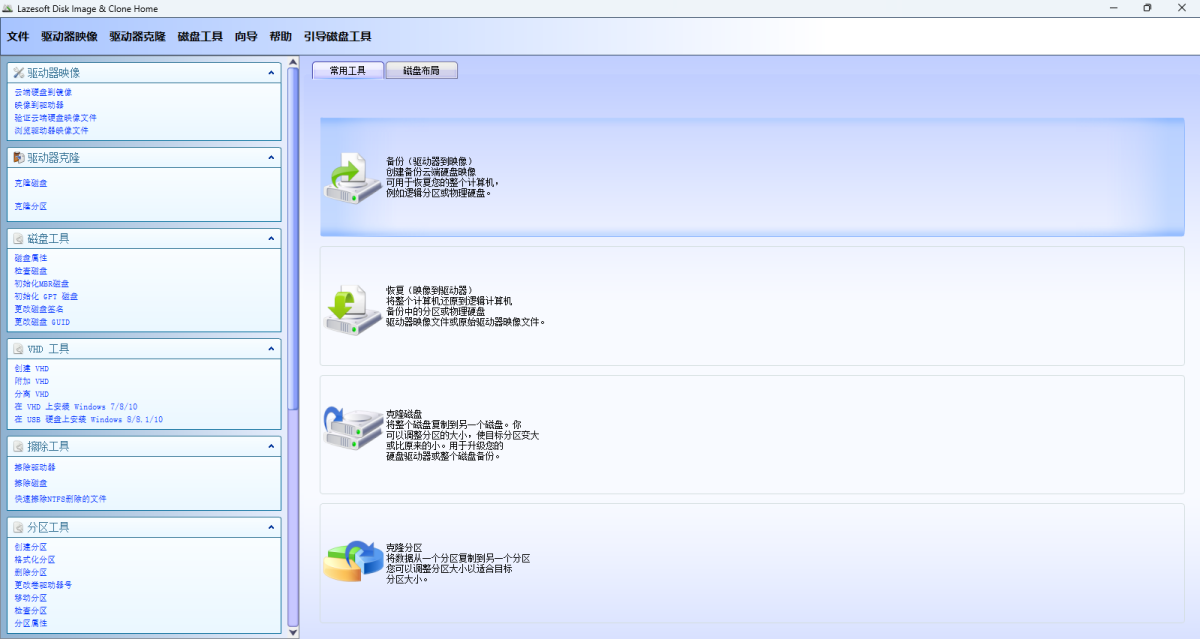
Task: Collapse the 磁盘工具 panel using its chevron
Action: click(x=271, y=239)
